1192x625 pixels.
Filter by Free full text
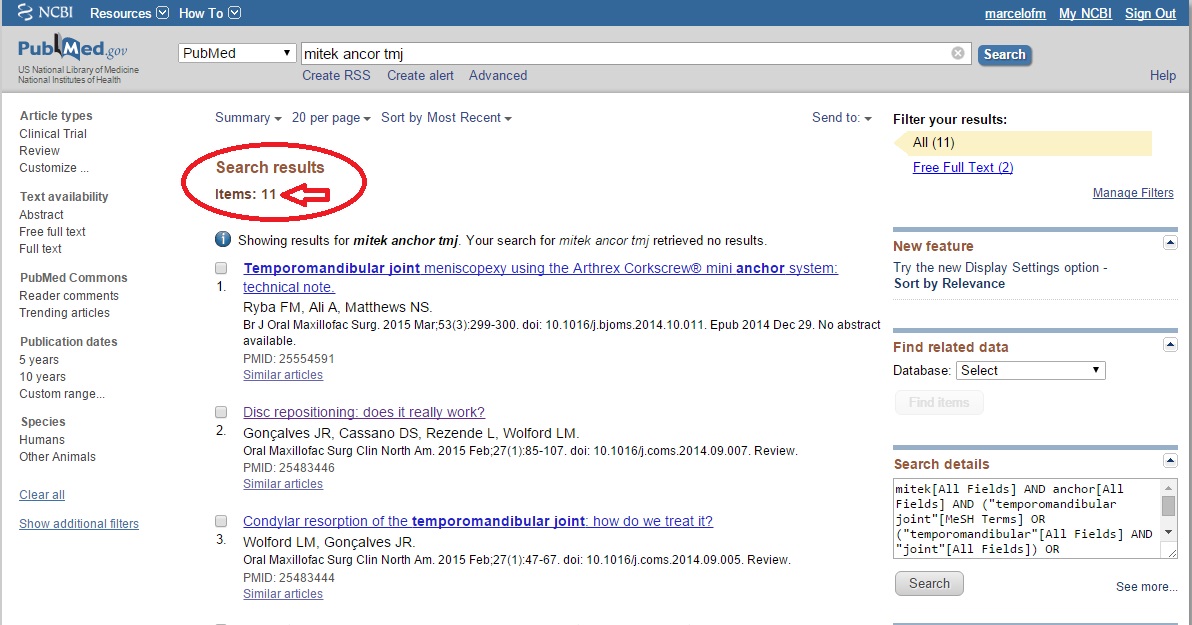click(x=52, y=232)
